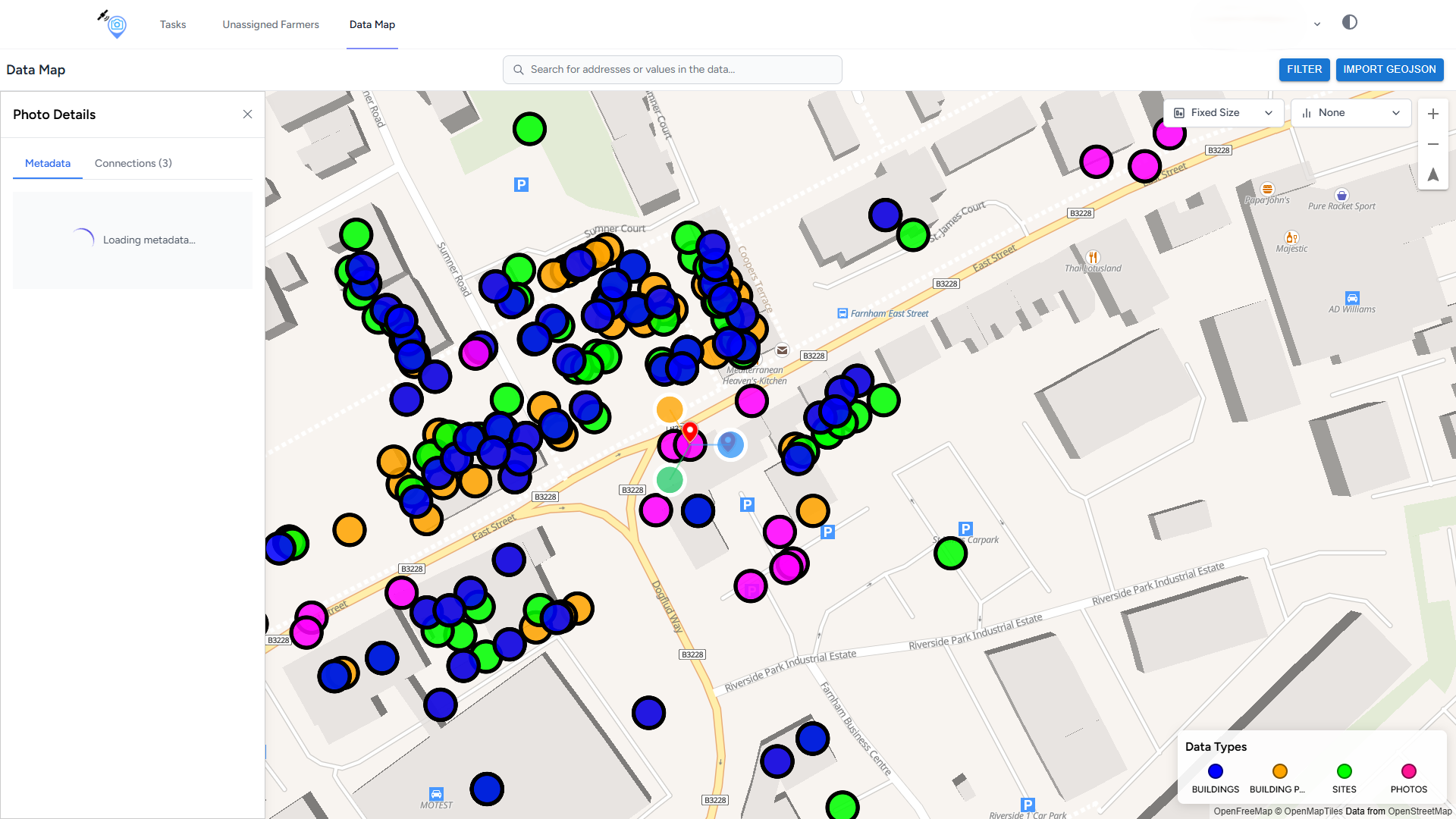This screenshot has width=1456, height=819.
Task: Open the Fixed Size dropdown
Action: [1222, 113]
